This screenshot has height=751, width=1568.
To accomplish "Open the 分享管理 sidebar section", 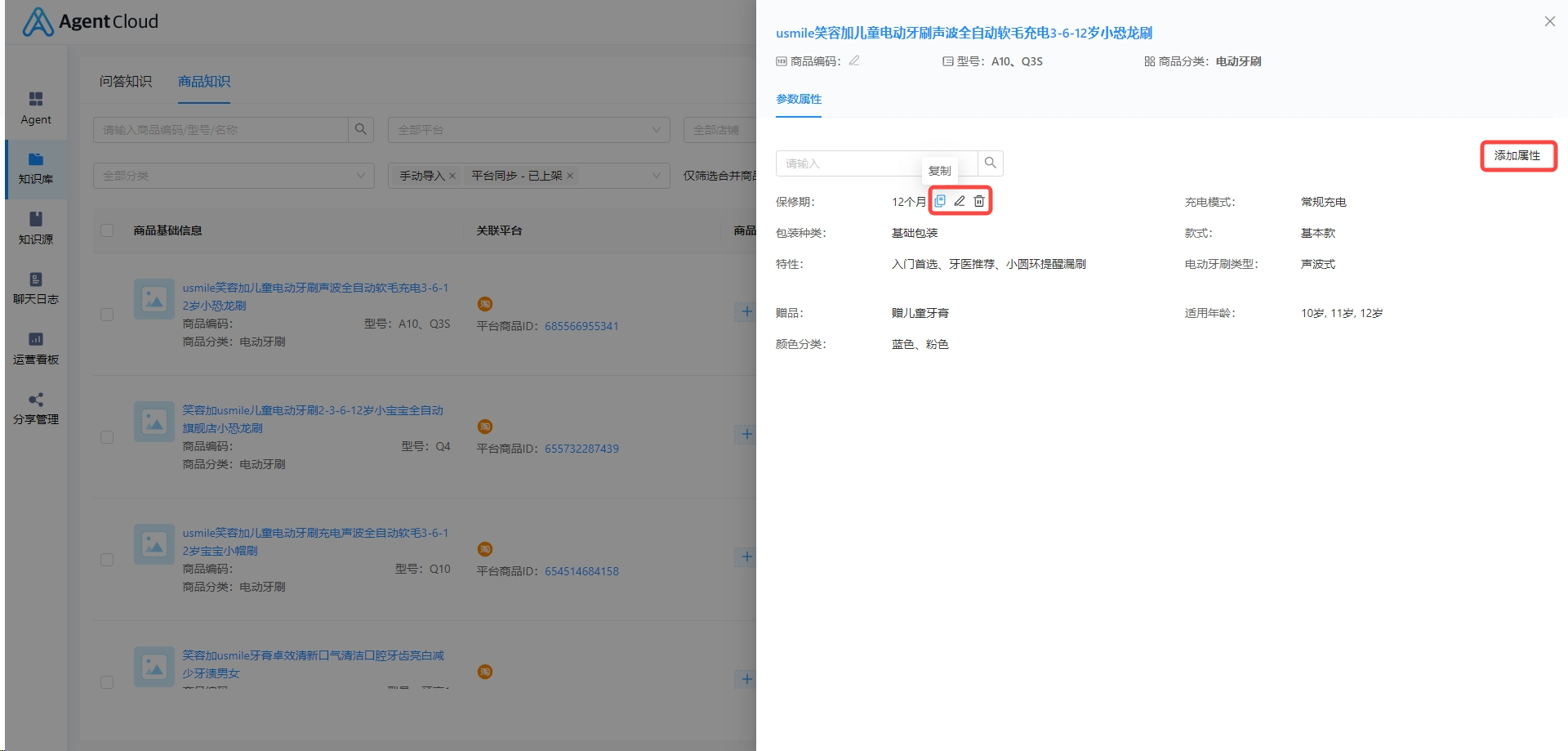I will [x=36, y=409].
